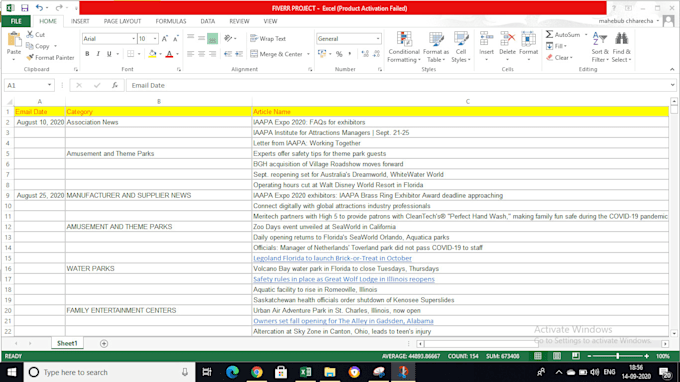Open the General number format dropdown

click(378, 39)
